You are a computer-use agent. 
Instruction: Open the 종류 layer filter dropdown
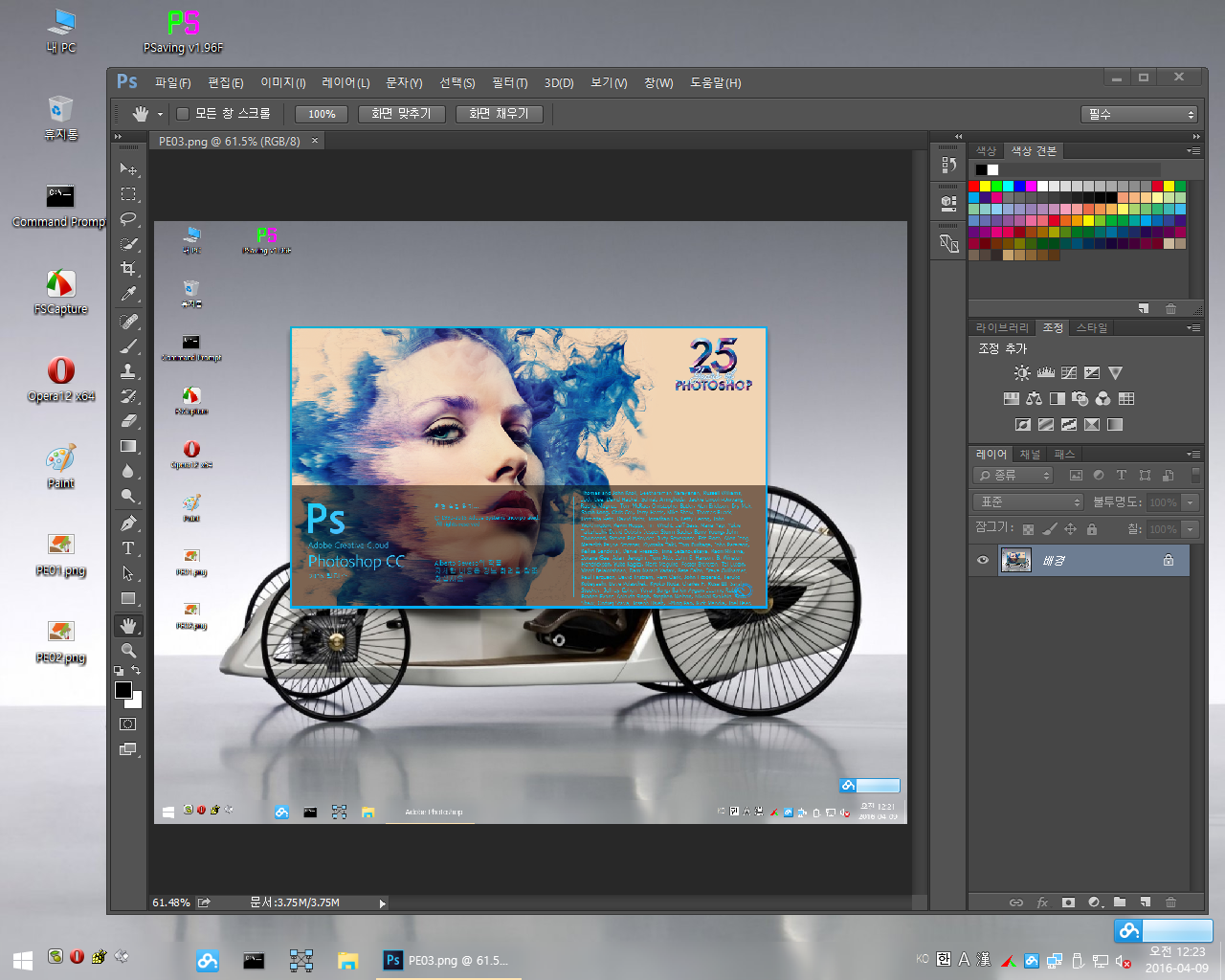(1013, 476)
